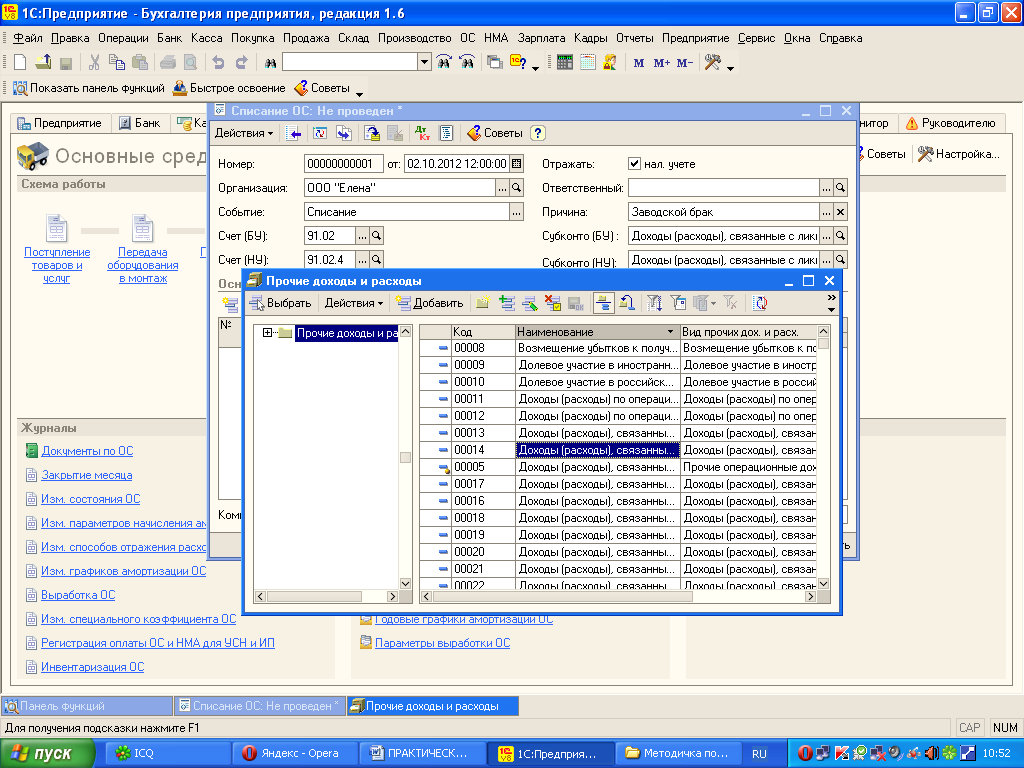Screen dimensions: 1024x768
Task: Click magnifier next to Счет (БУ) field
Action: (x=377, y=236)
